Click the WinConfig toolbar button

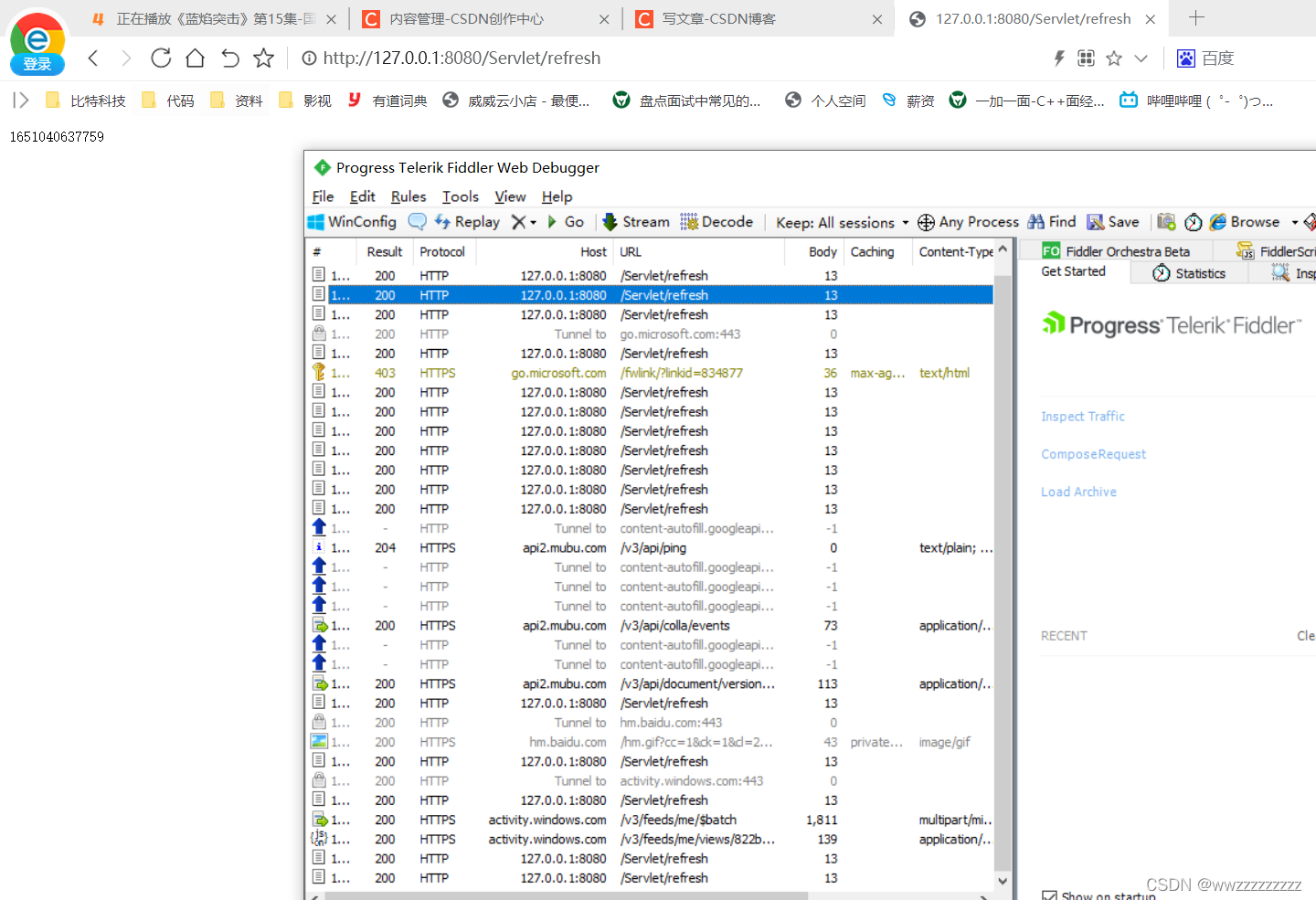pyautogui.click(x=352, y=222)
